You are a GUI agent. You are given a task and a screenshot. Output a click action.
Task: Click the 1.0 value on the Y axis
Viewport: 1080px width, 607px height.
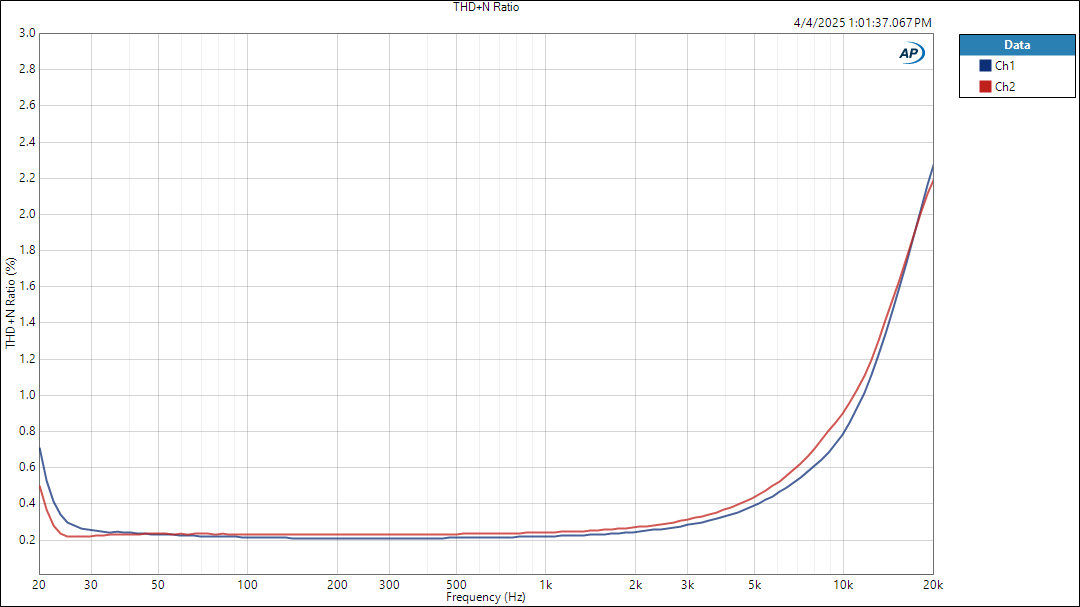pos(27,395)
